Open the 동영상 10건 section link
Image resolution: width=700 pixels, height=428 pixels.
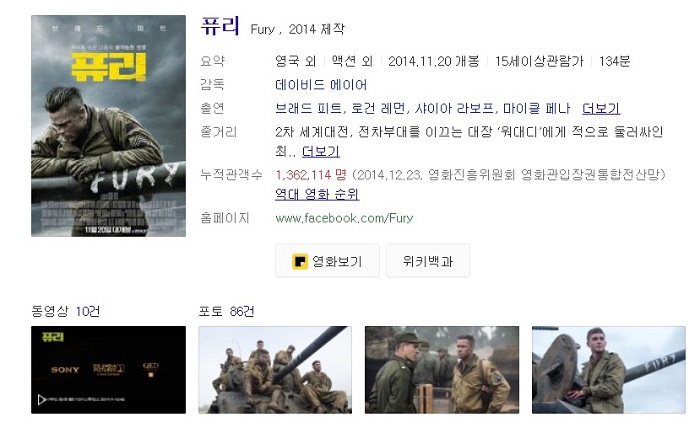[66, 311]
